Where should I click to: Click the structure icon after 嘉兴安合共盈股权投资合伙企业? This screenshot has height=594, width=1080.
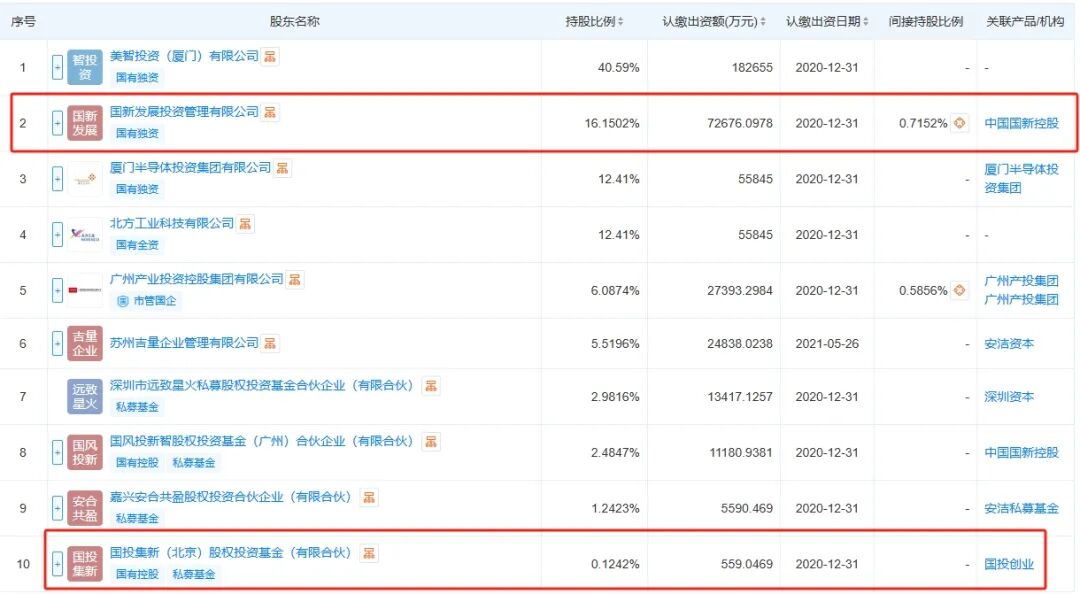pyautogui.click(x=370, y=497)
